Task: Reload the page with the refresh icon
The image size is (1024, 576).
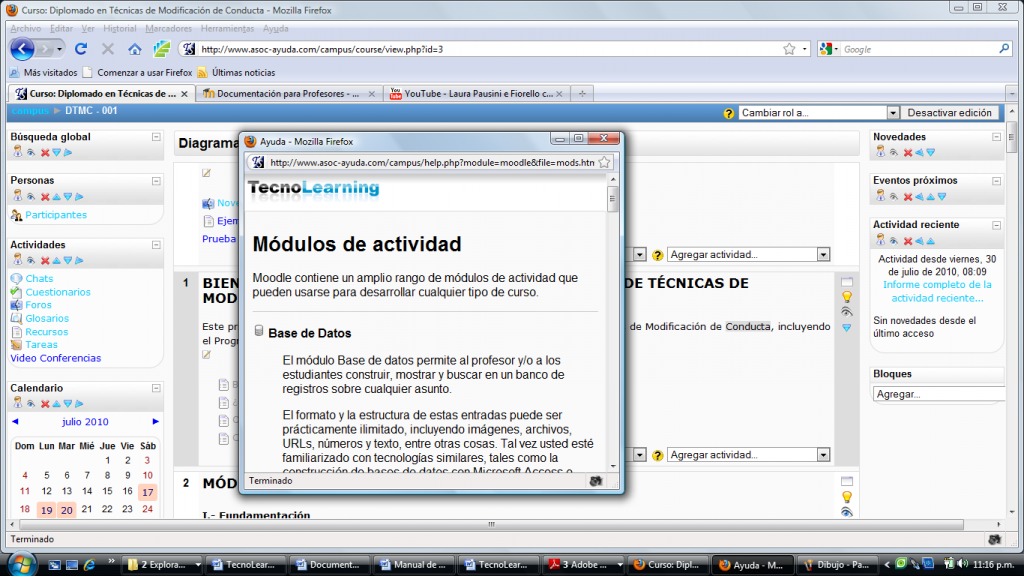Action: (81, 49)
